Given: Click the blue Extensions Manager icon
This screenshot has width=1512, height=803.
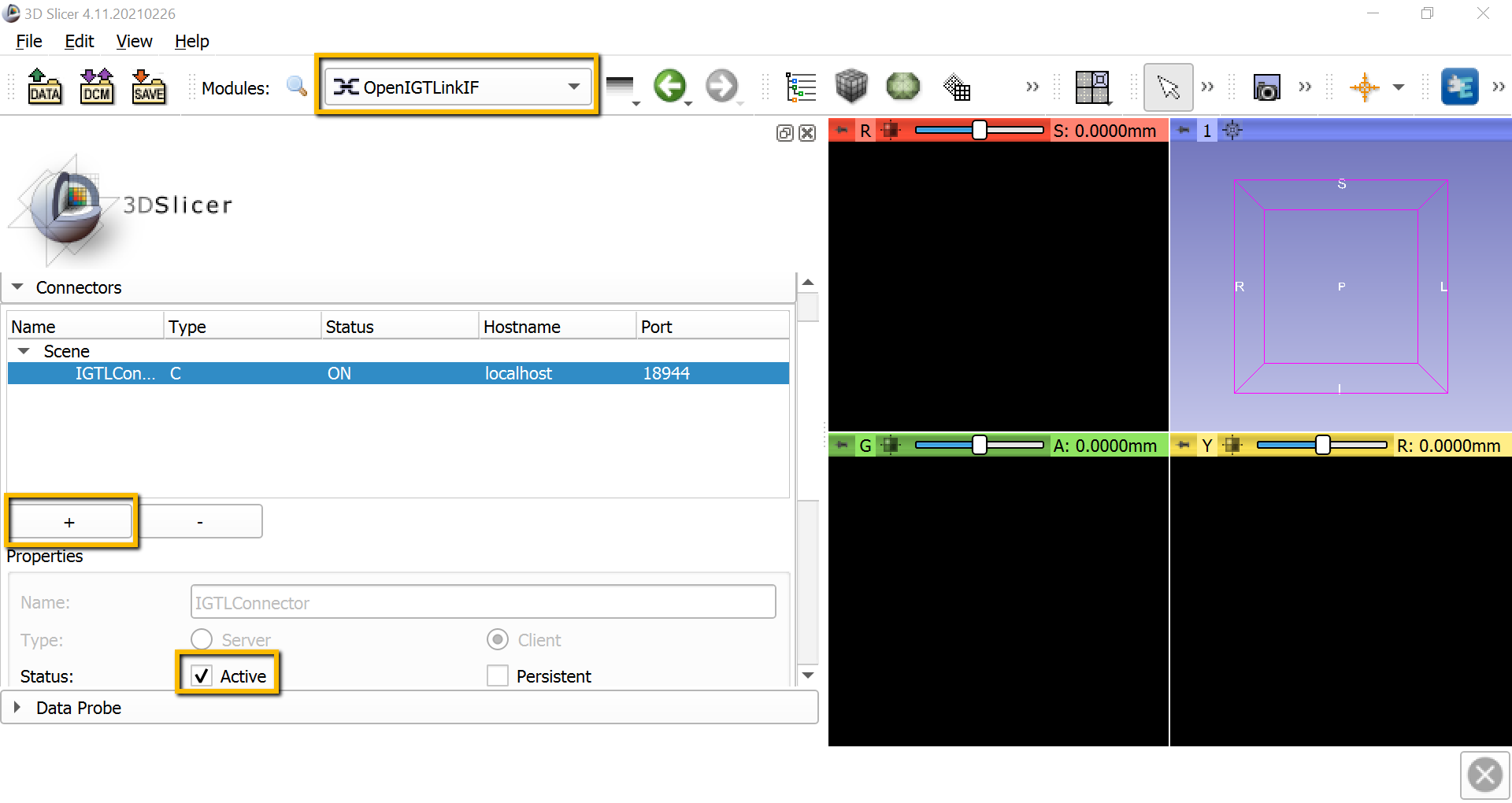Looking at the screenshot, I should pyautogui.click(x=1459, y=87).
